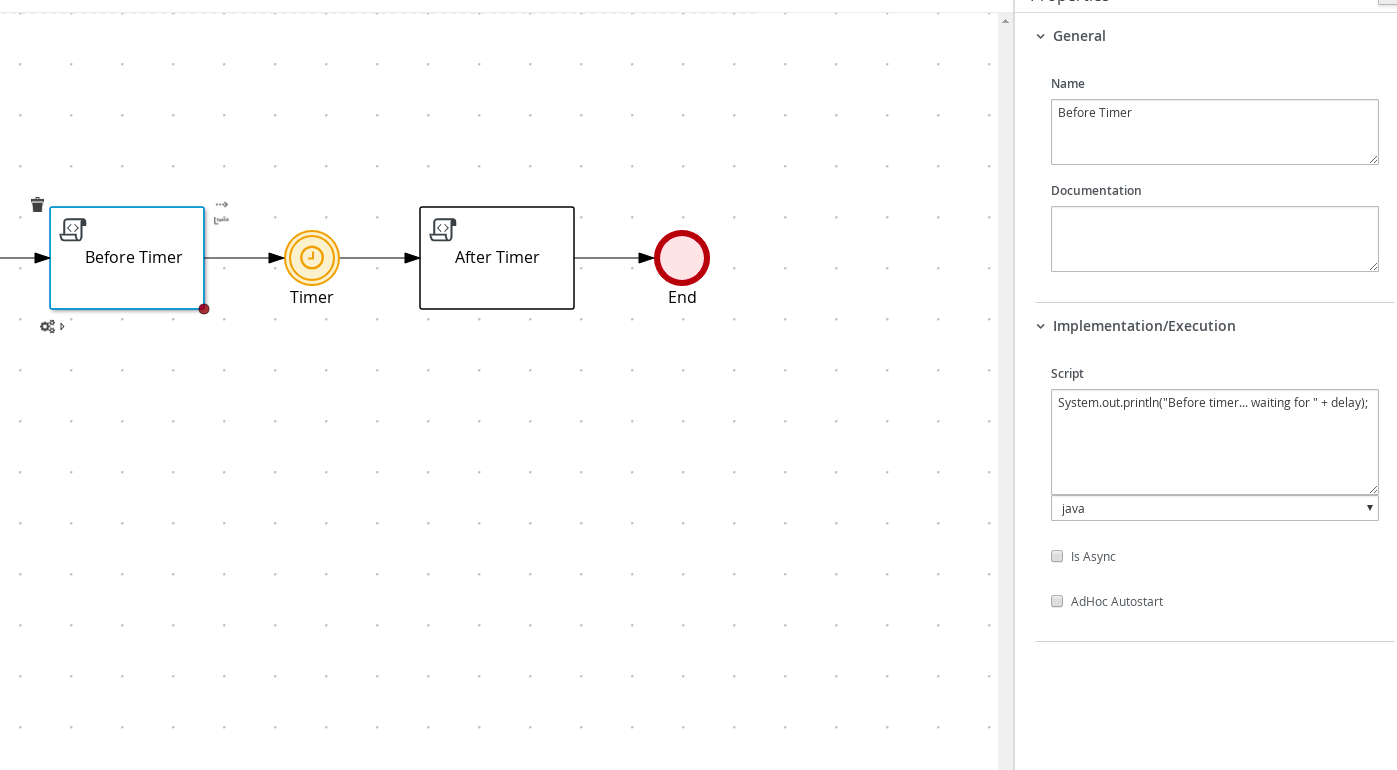Click the canvas vertical scrollbar
The width and height of the screenshot is (1397, 770).
(1006, 390)
